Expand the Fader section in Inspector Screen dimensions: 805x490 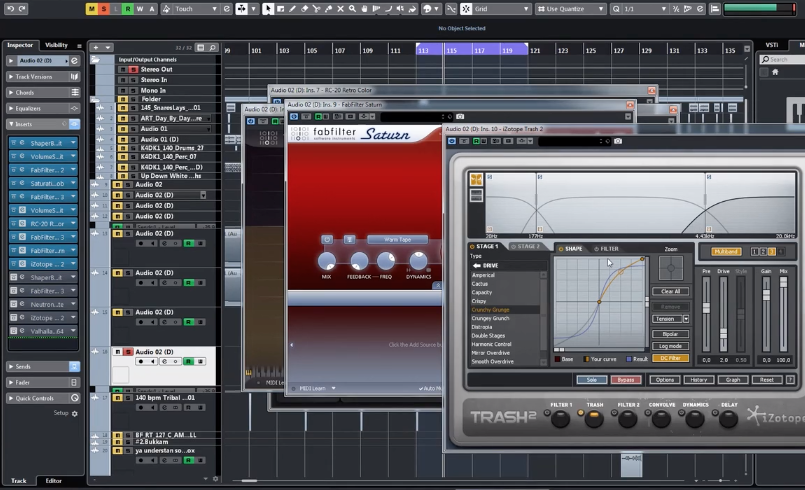11,383
